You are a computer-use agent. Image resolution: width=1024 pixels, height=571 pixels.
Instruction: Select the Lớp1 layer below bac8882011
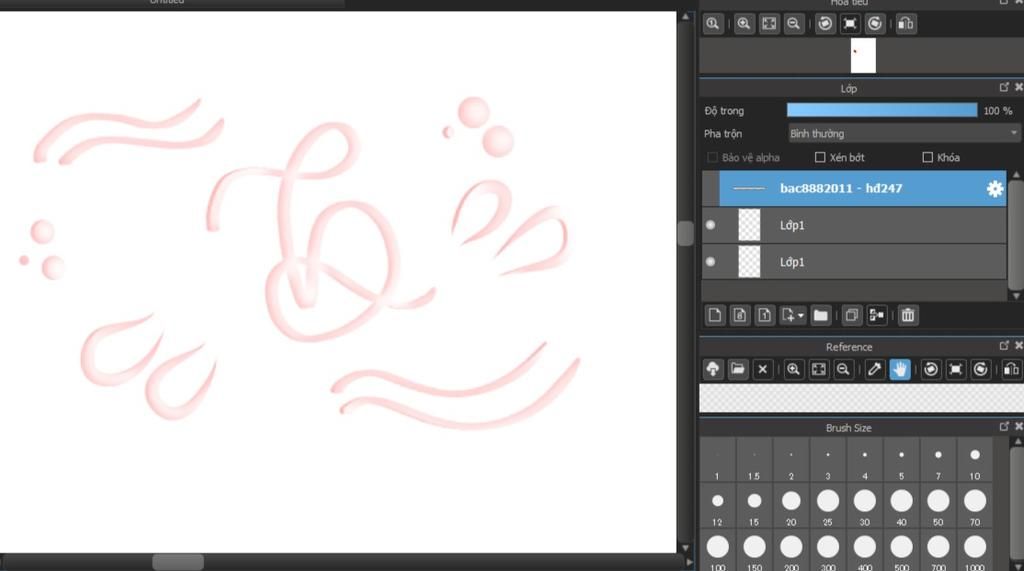pyautogui.click(x=854, y=225)
